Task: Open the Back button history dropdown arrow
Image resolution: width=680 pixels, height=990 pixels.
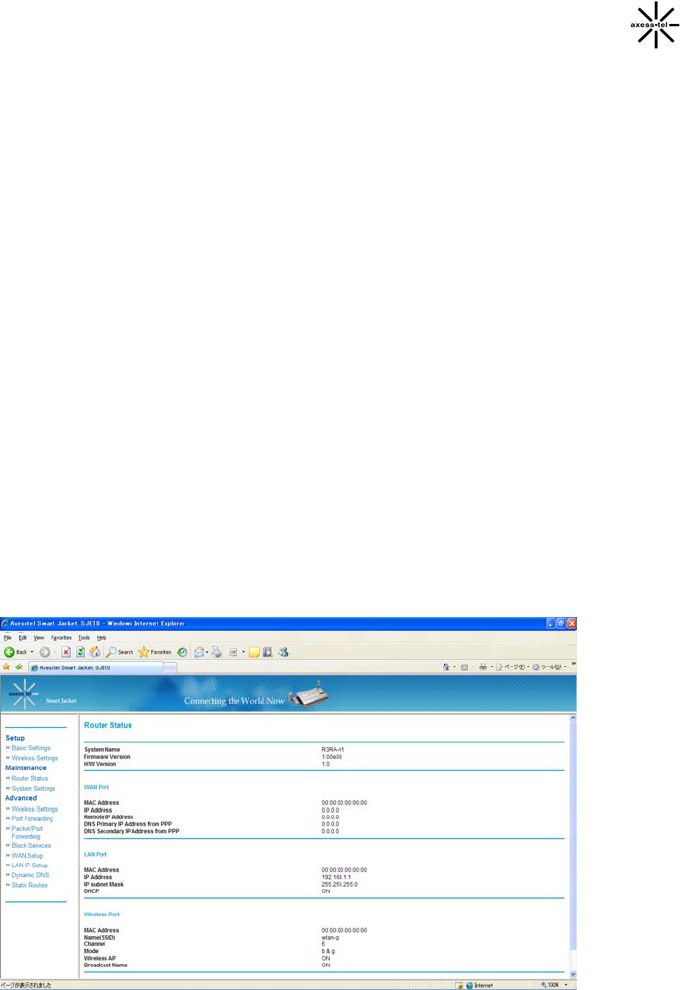Action: pos(32,652)
